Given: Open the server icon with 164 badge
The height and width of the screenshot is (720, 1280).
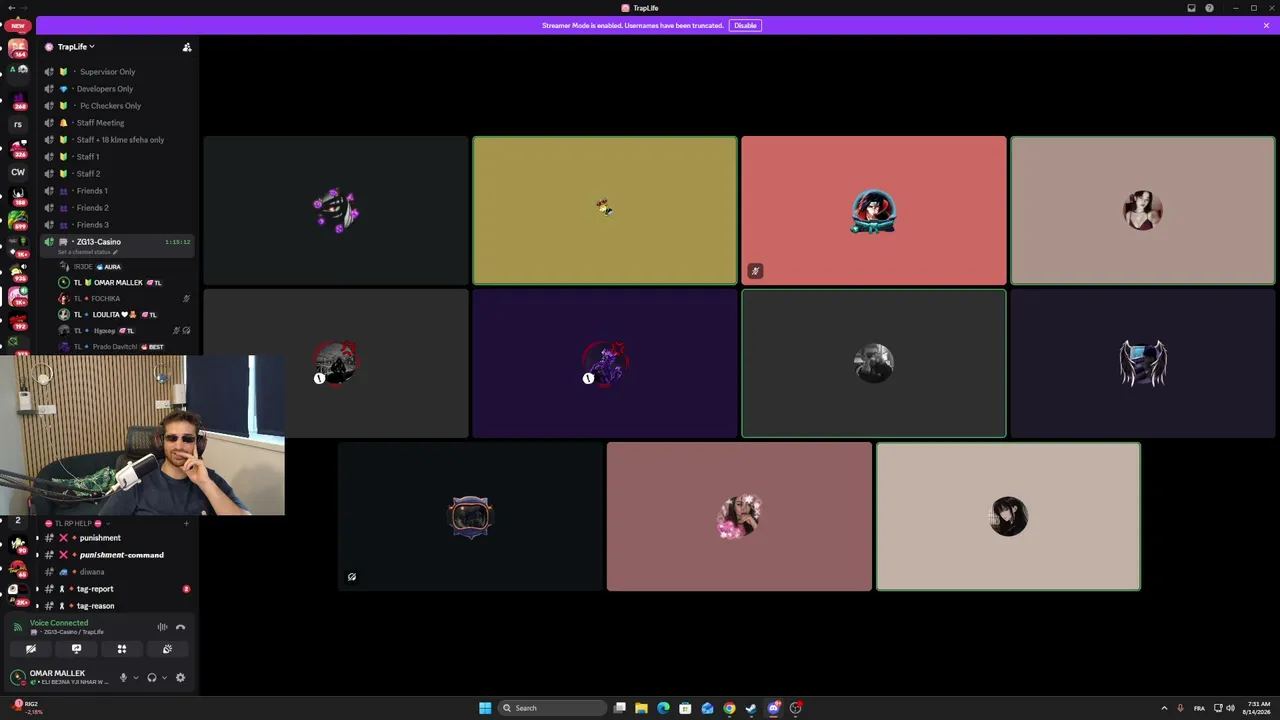Looking at the screenshot, I should (17, 48).
